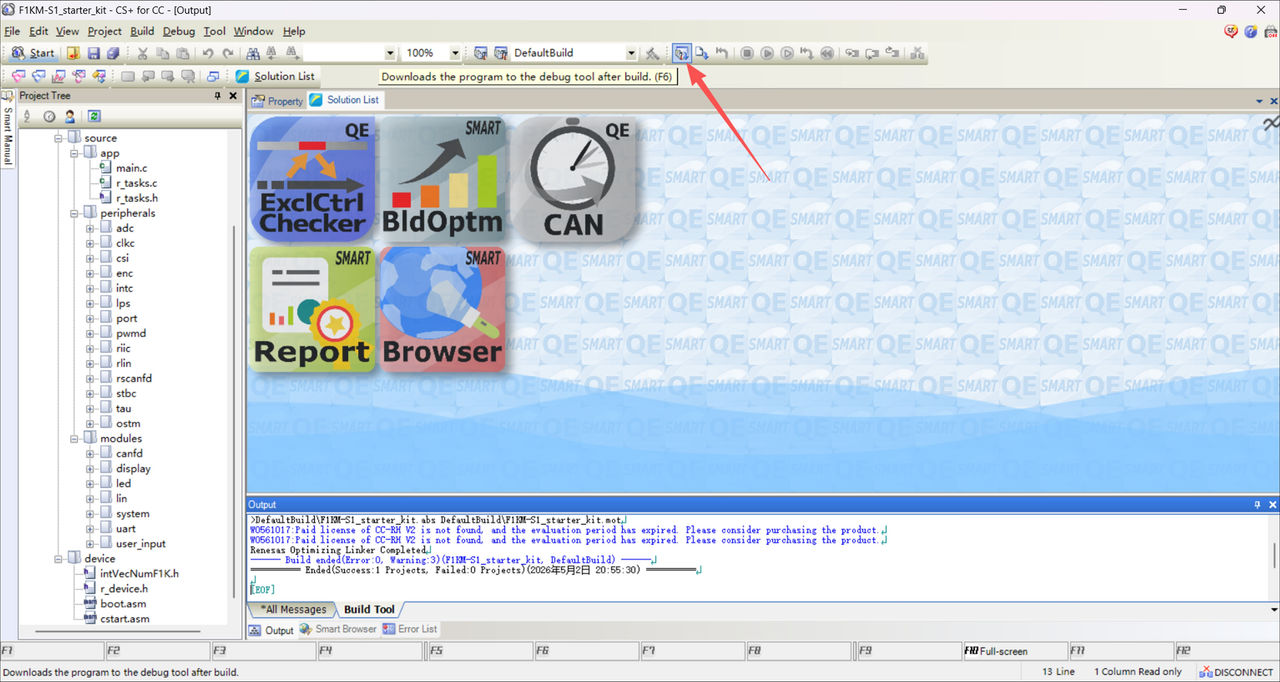Click the Download to debug tool icon
Viewport: 1280px width, 682px height.
click(702, 53)
